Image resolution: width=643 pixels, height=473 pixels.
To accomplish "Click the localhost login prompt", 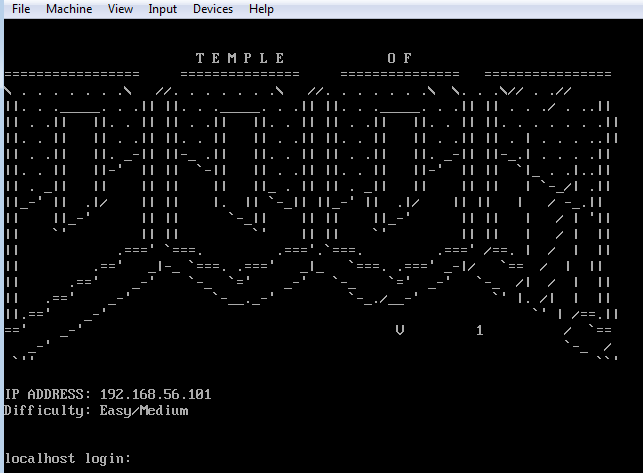I will pos(66,458).
